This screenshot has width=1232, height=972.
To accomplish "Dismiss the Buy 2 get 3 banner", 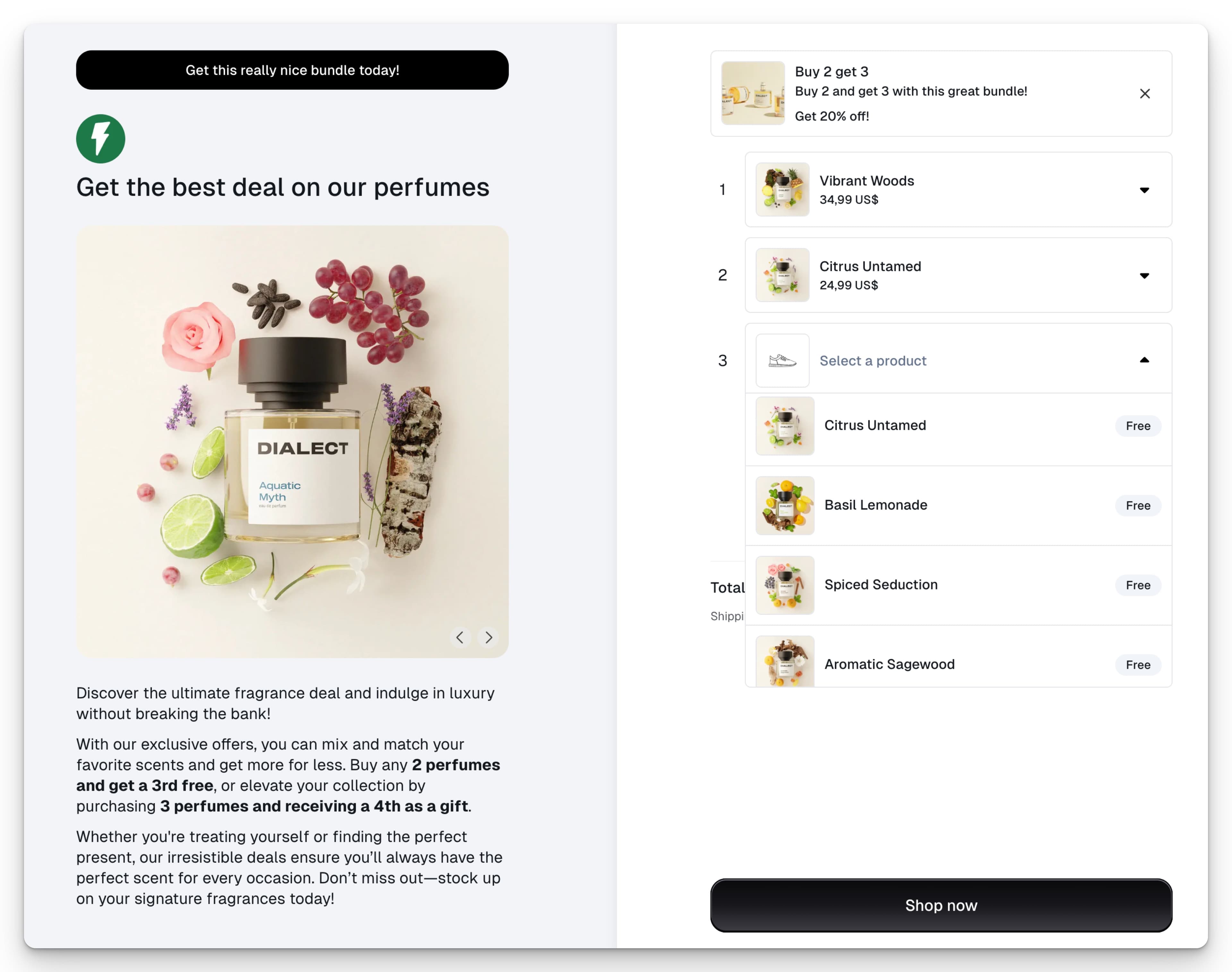I will point(1145,93).
